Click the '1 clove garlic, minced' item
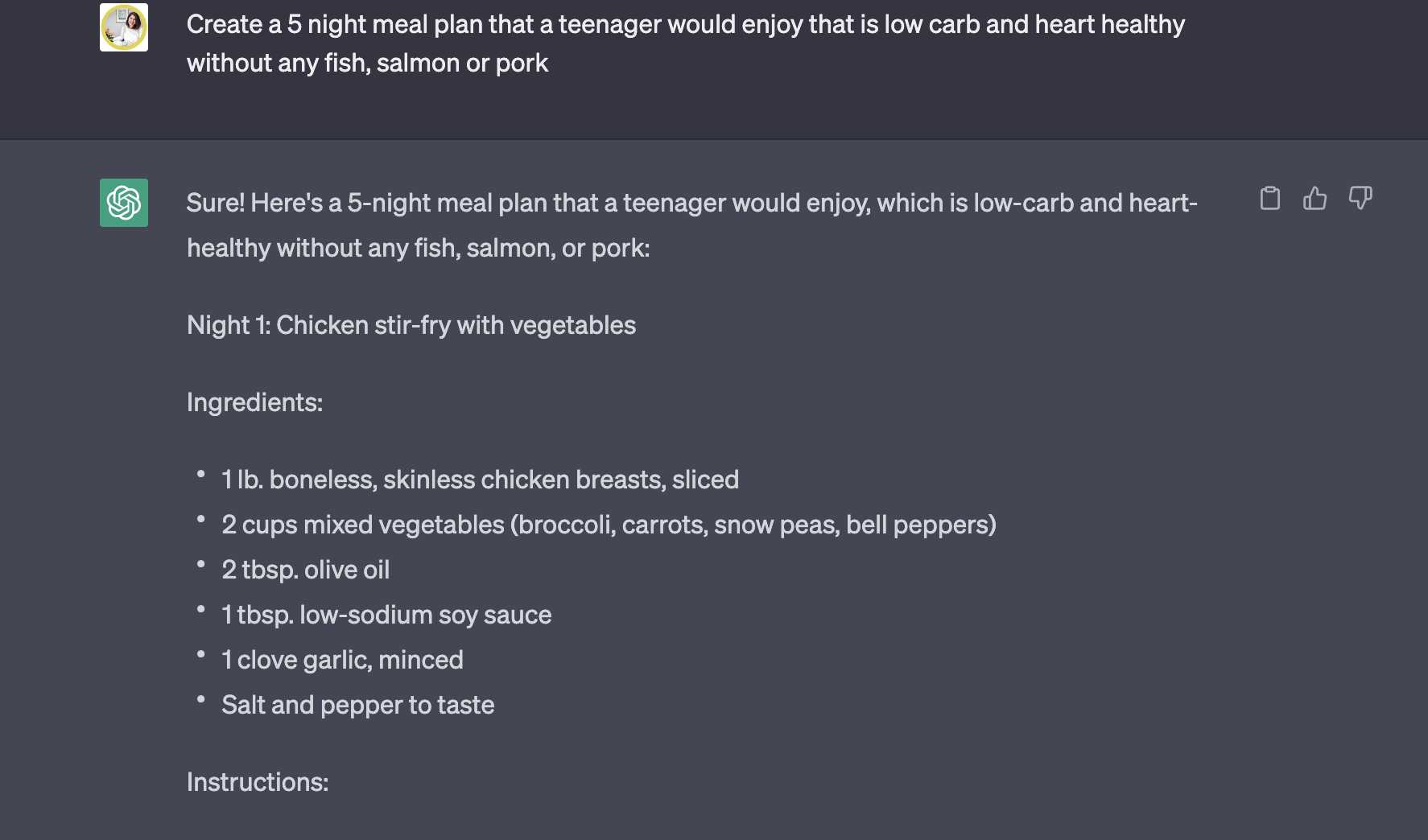This screenshot has width=1428, height=840. point(342,660)
